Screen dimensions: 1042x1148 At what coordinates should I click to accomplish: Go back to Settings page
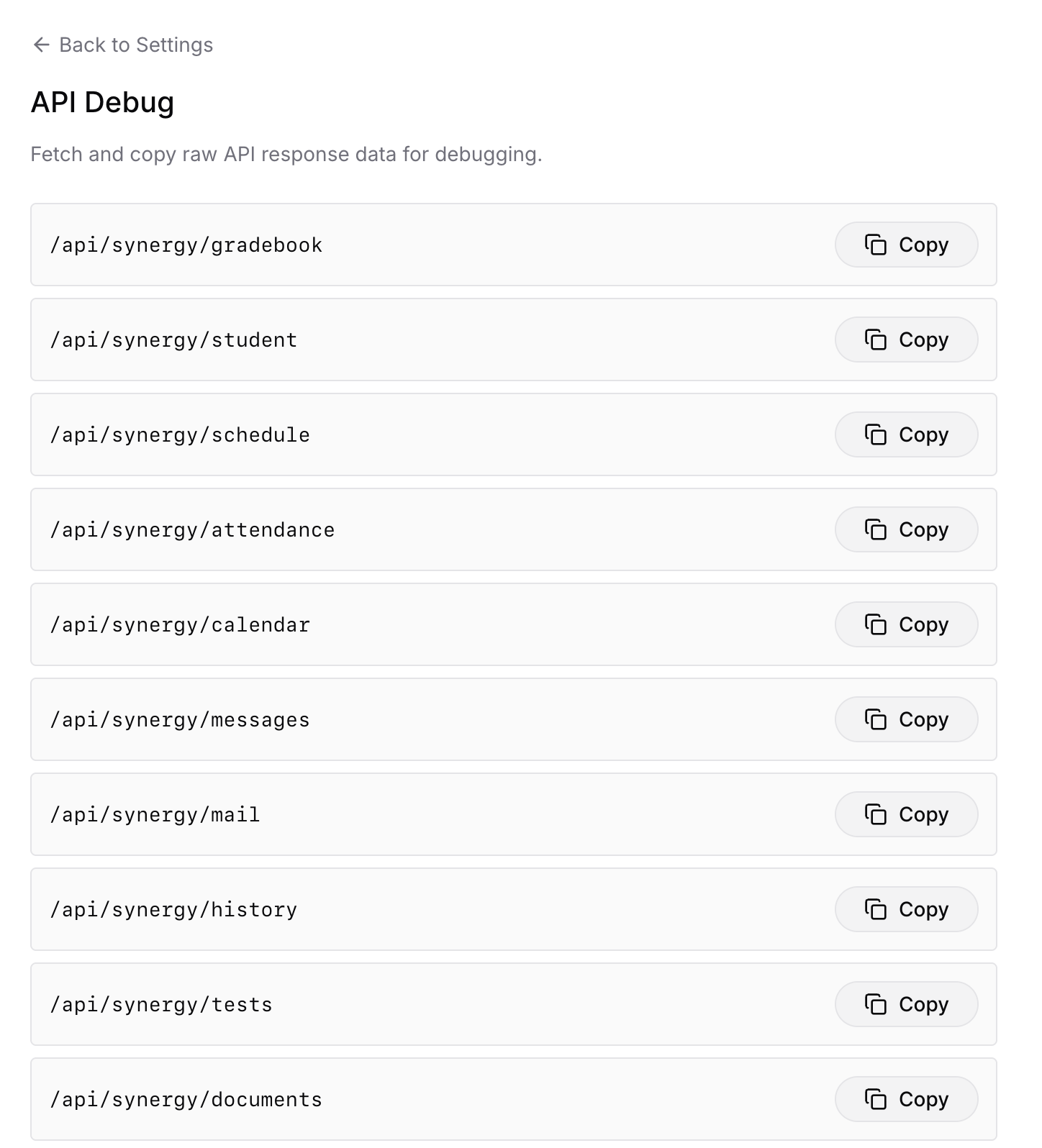(135, 45)
